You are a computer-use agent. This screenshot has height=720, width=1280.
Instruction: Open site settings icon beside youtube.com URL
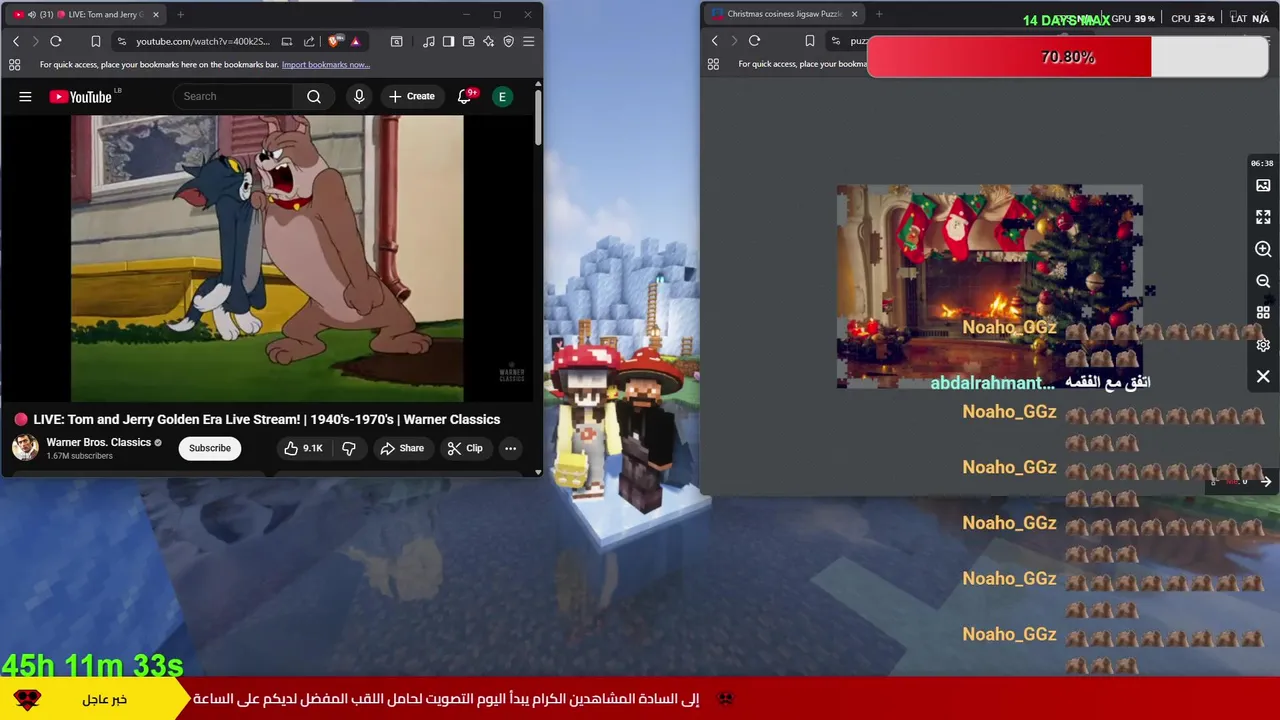point(121,41)
